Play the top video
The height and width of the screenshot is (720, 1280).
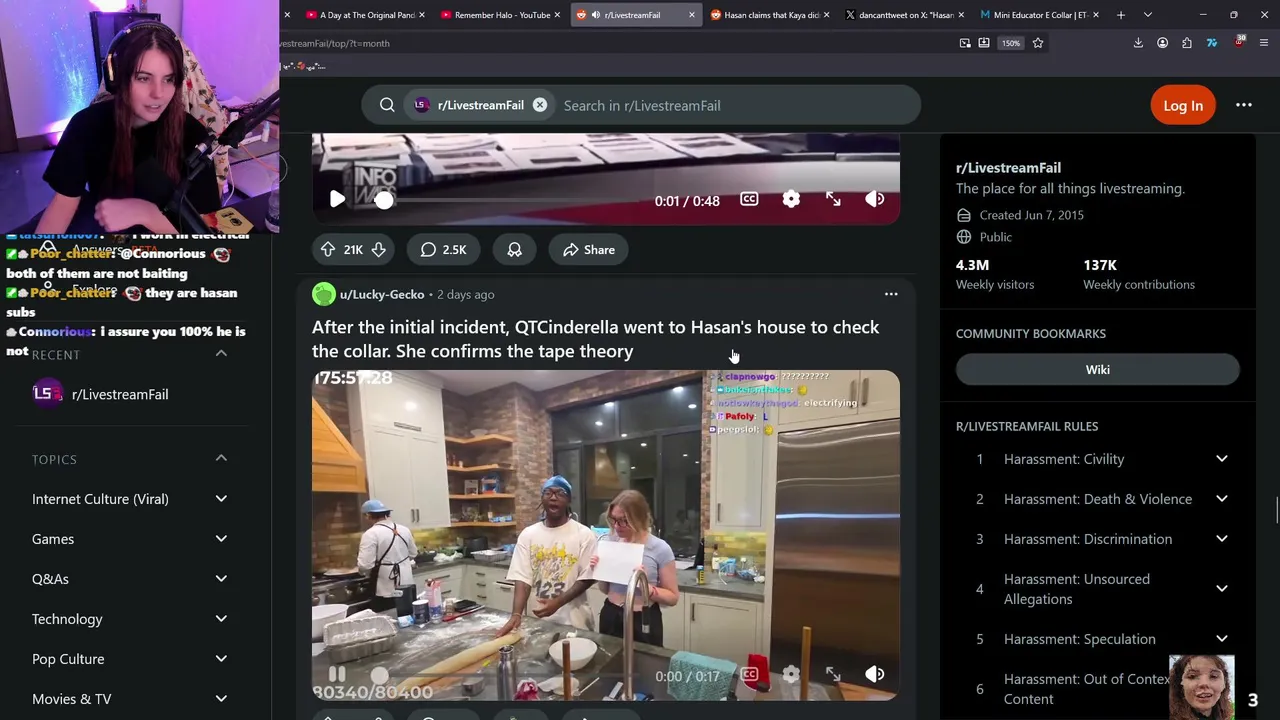338,200
